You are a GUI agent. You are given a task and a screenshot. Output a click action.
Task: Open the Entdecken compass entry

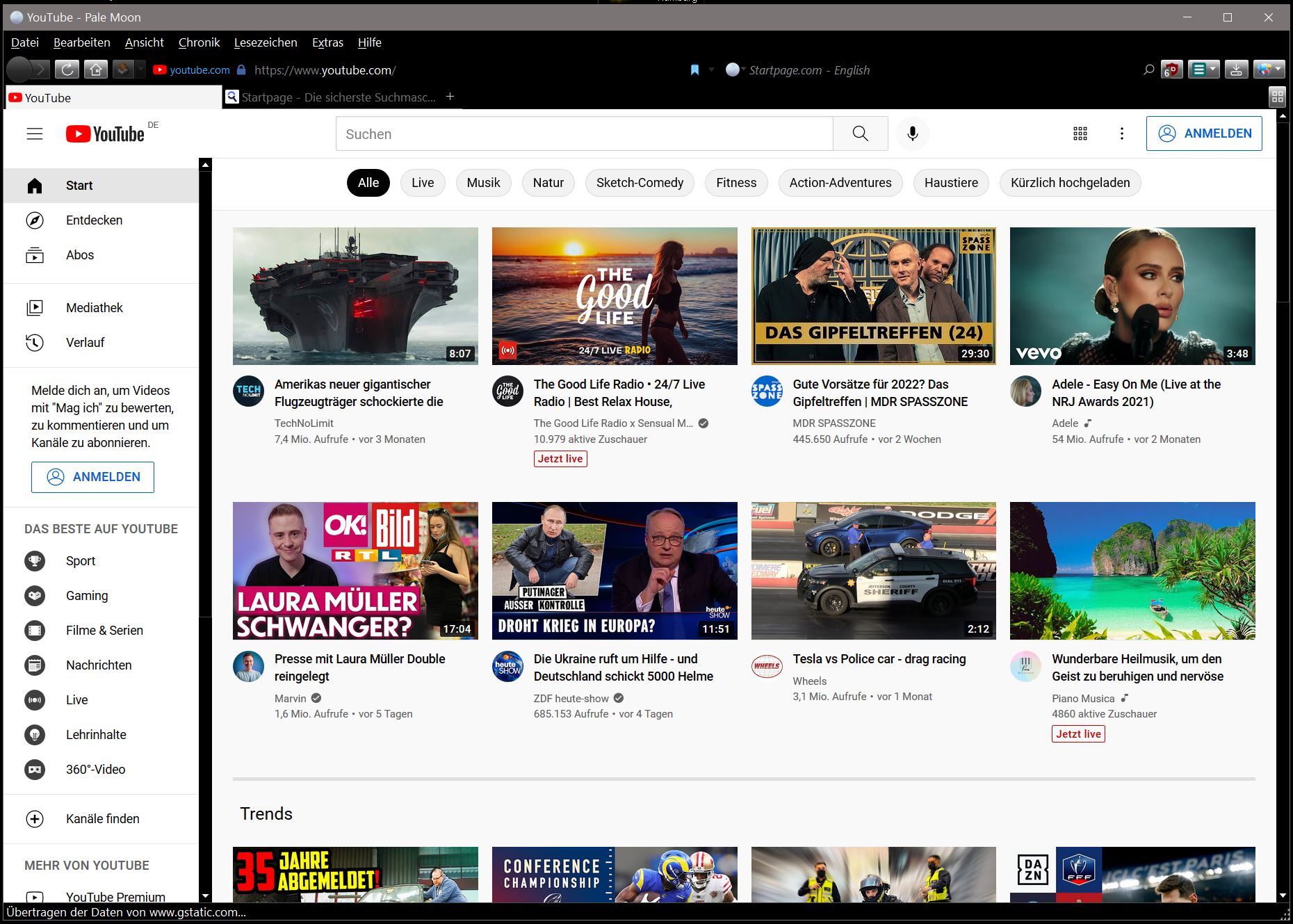tap(101, 220)
